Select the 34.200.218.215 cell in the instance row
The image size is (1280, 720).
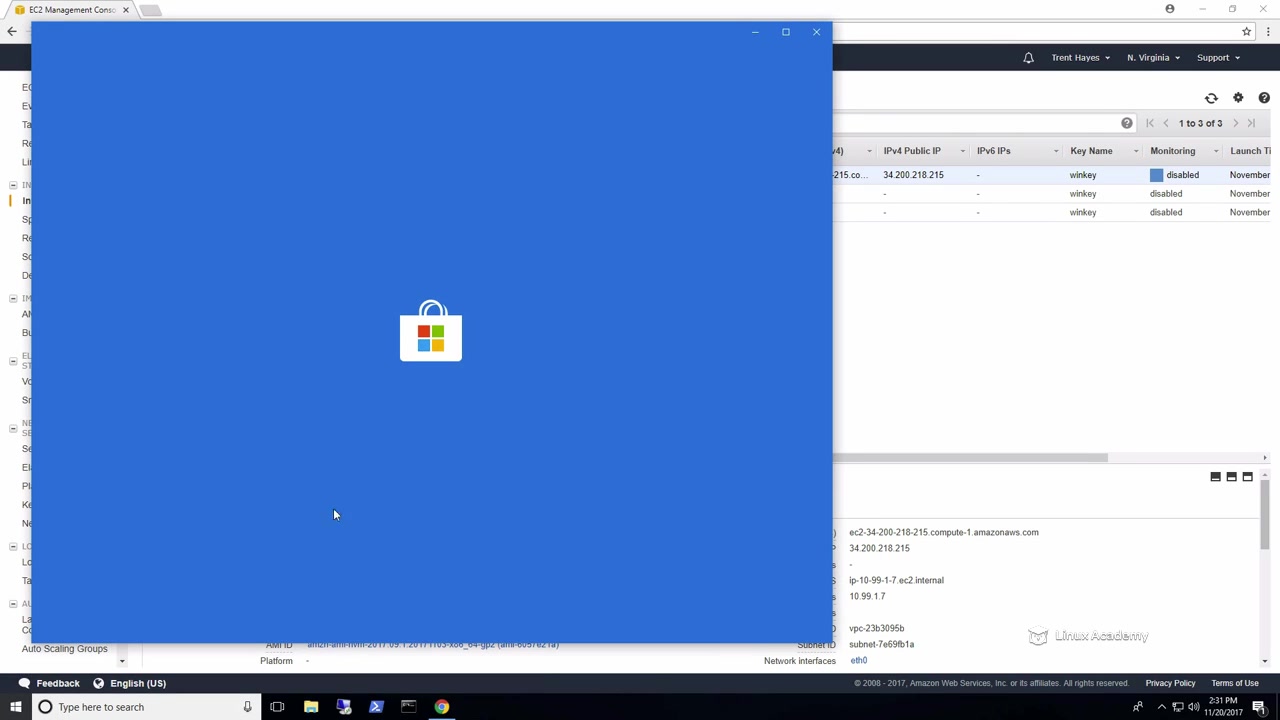(x=913, y=175)
